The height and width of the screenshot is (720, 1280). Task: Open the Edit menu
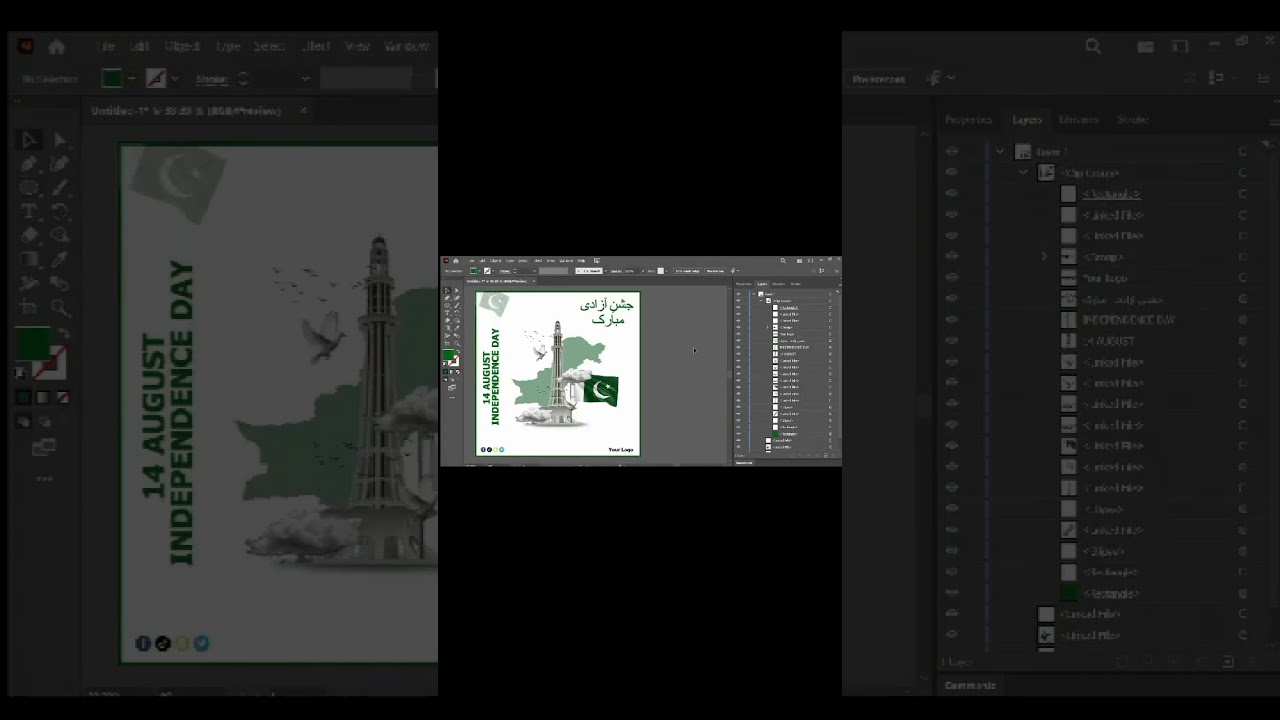tap(140, 46)
